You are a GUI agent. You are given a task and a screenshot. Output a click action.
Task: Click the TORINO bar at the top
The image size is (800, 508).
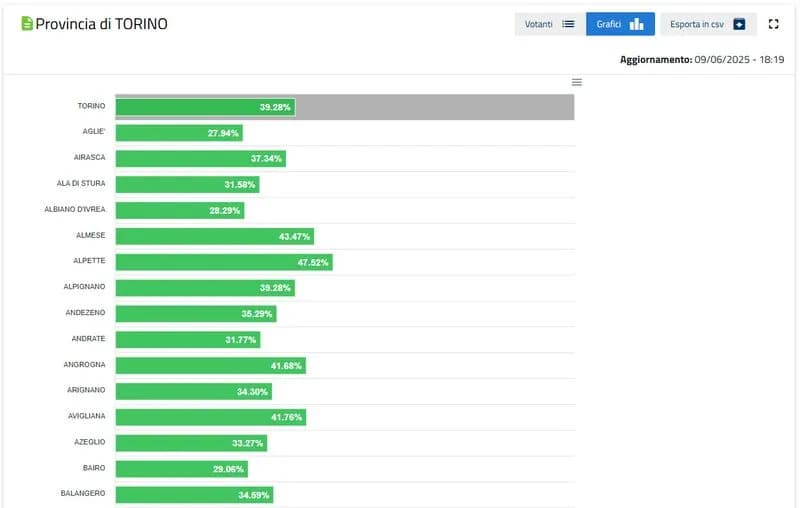[x=205, y=106]
